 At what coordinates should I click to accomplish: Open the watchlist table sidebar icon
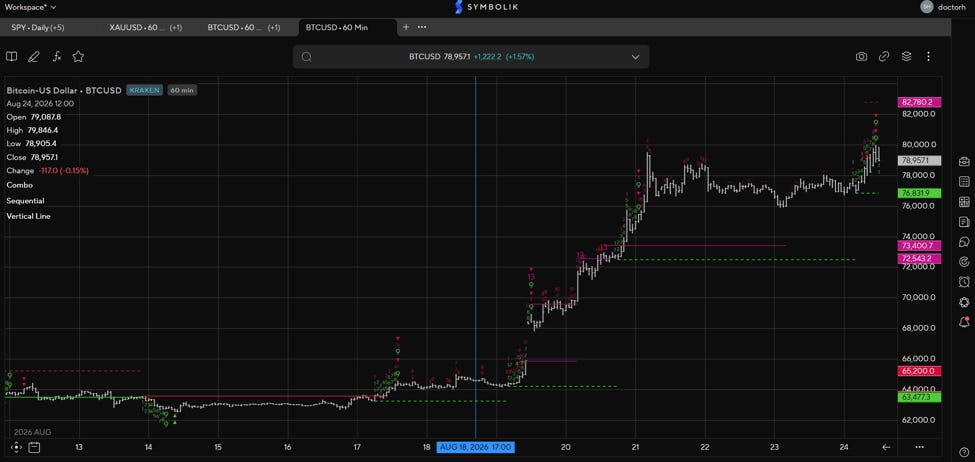click(964, 181)
